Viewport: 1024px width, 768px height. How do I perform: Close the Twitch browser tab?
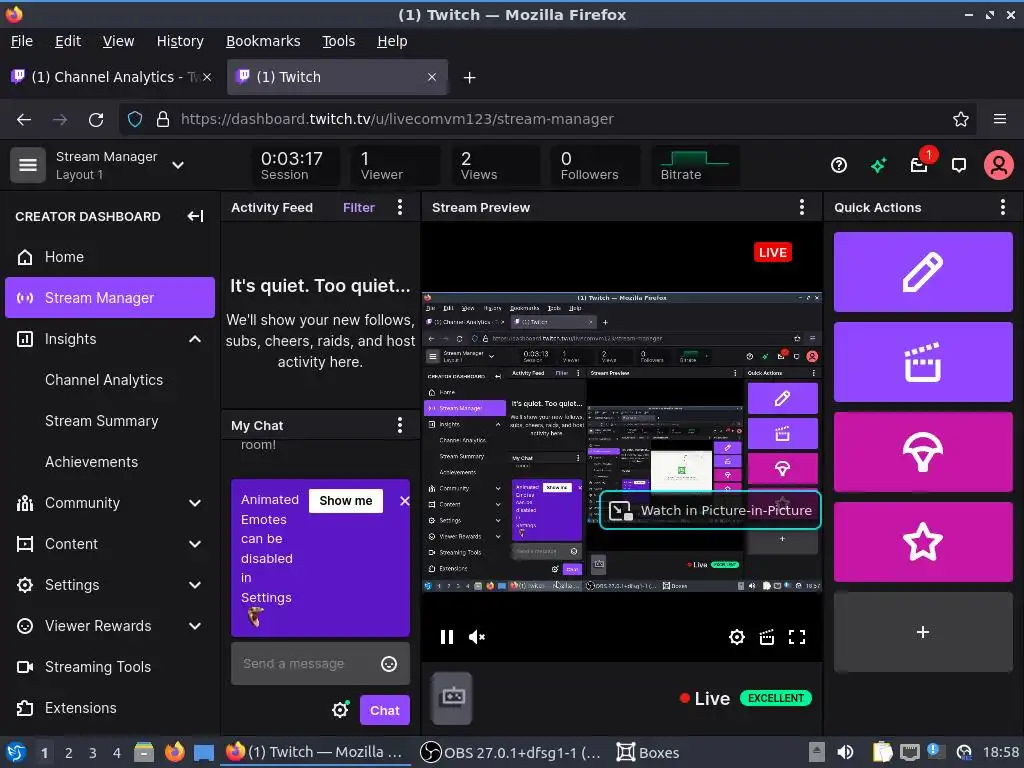point(432,77)
